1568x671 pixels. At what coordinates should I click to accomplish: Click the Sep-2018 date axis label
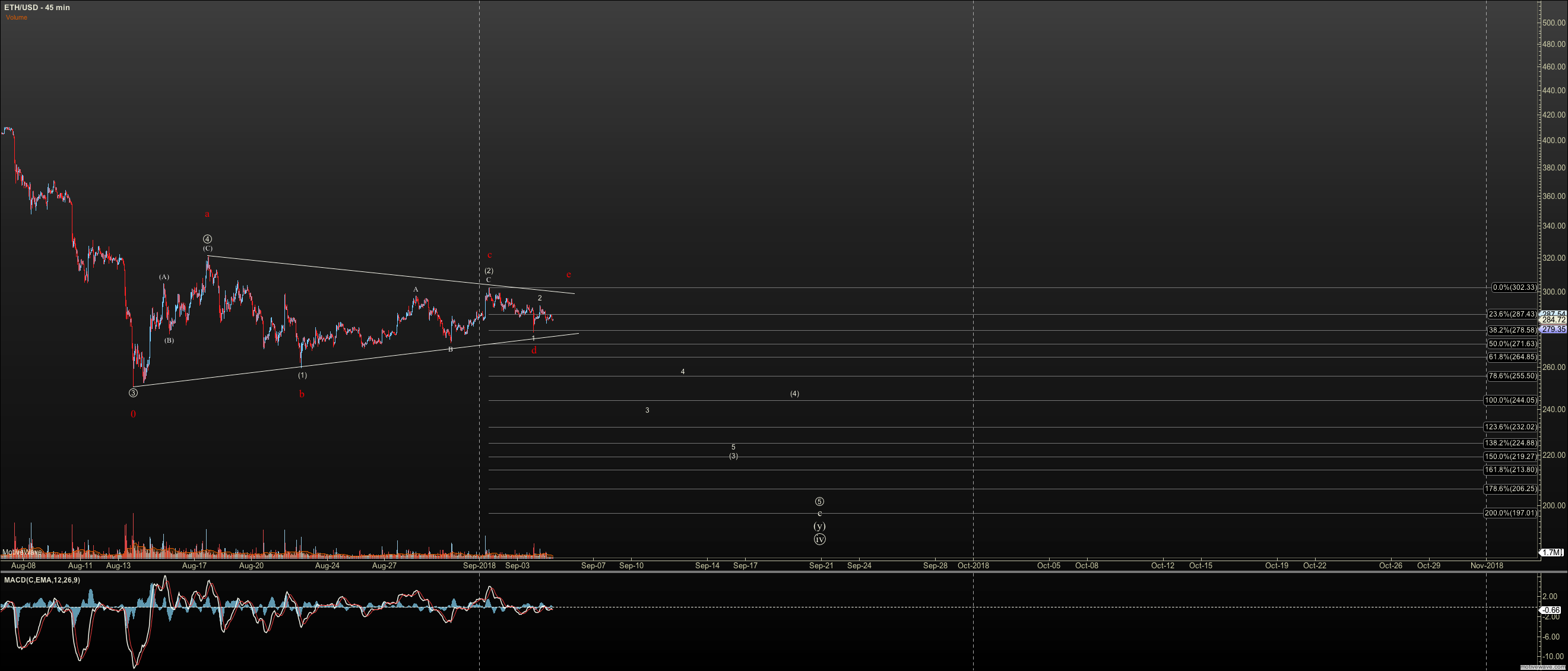tap(479, 565)
